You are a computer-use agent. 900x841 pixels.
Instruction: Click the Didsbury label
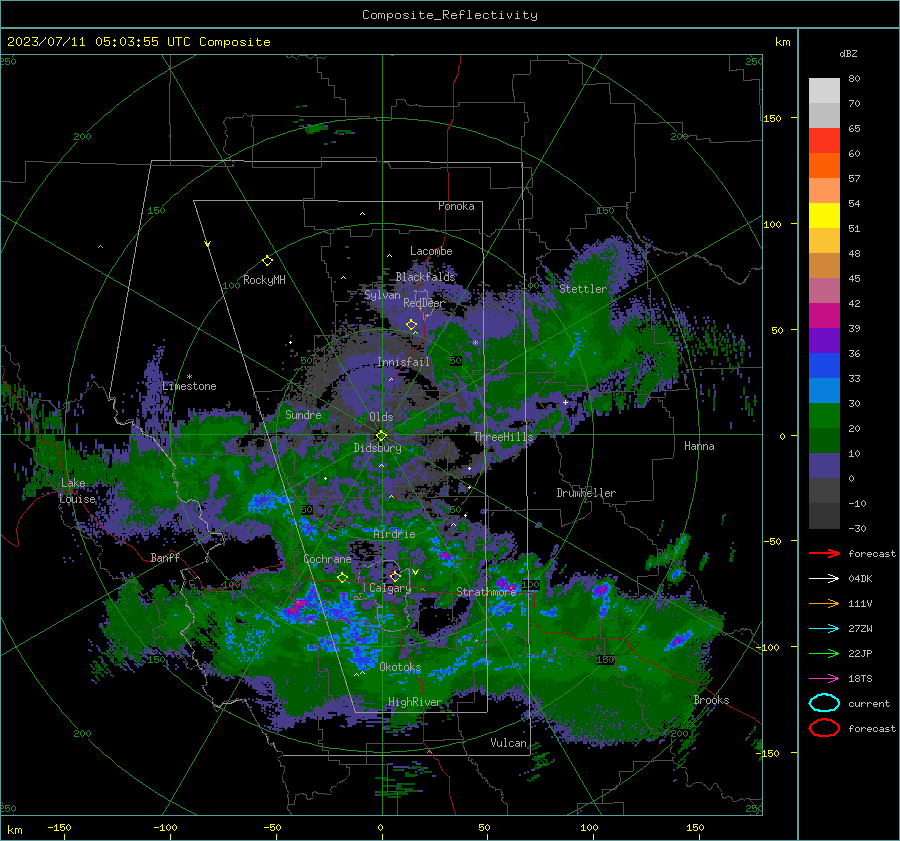(377, 448)
